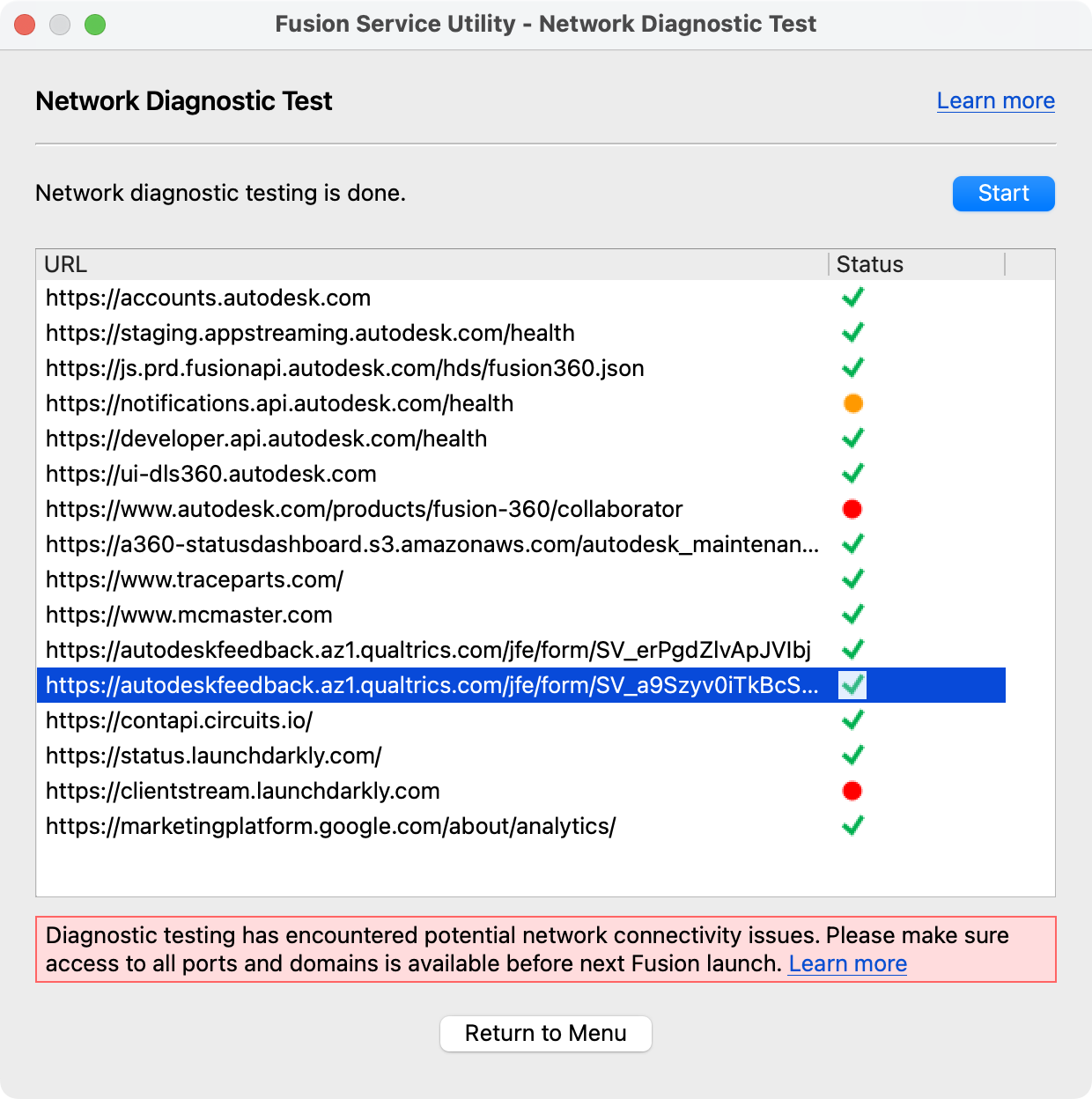Click checkmark beside developer.api.autodesk.com/health

pos(852,439)
